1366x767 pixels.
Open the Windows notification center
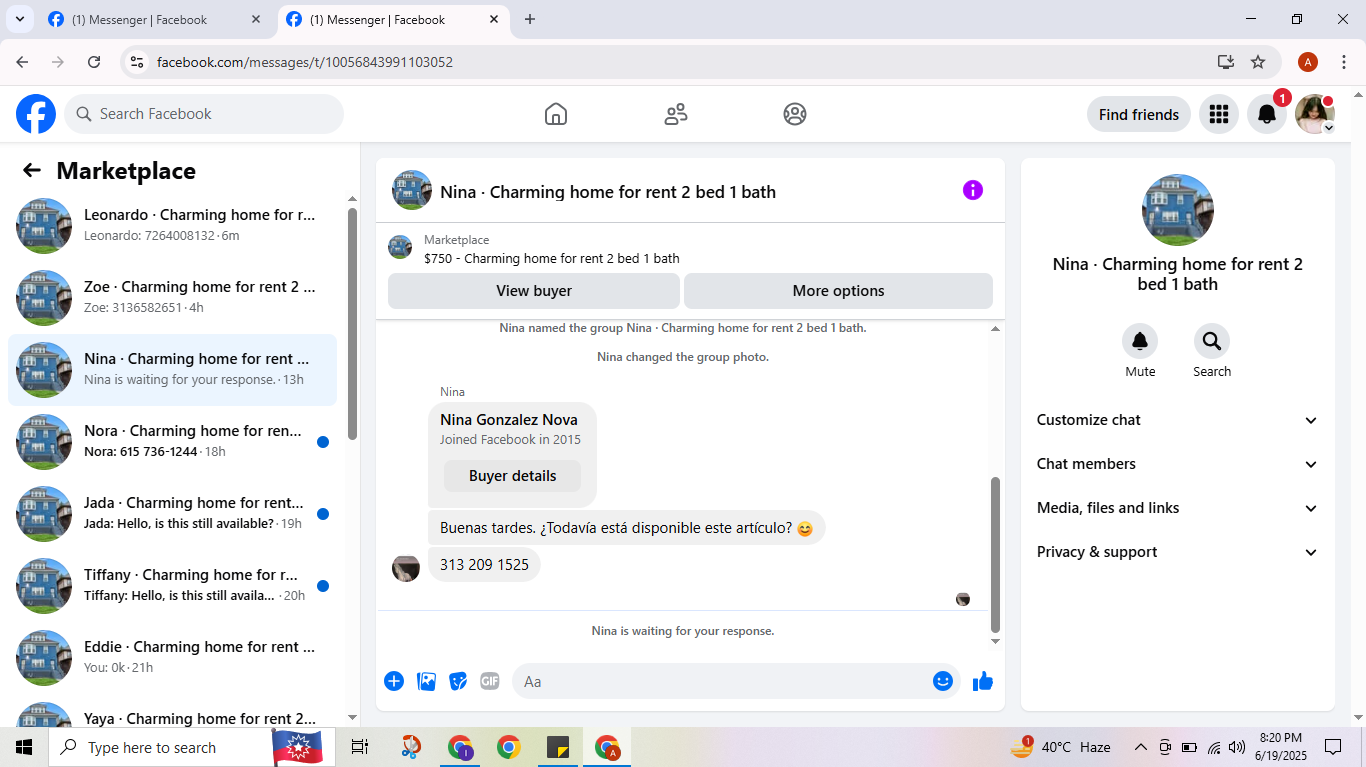[1333, 747]
